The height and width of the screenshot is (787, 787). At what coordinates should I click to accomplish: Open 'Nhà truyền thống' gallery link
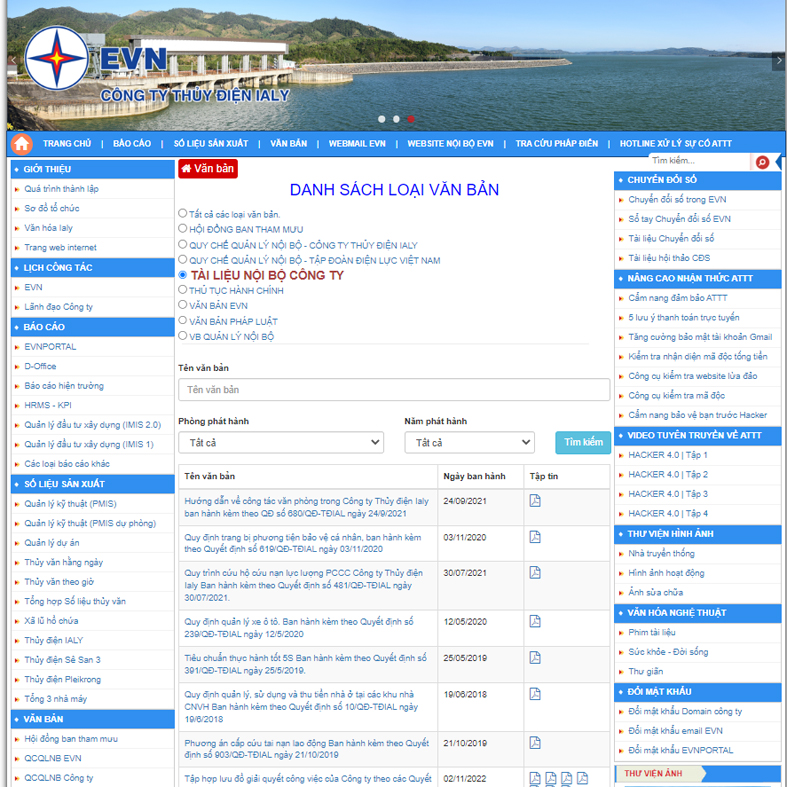click(x=662, y=553)
